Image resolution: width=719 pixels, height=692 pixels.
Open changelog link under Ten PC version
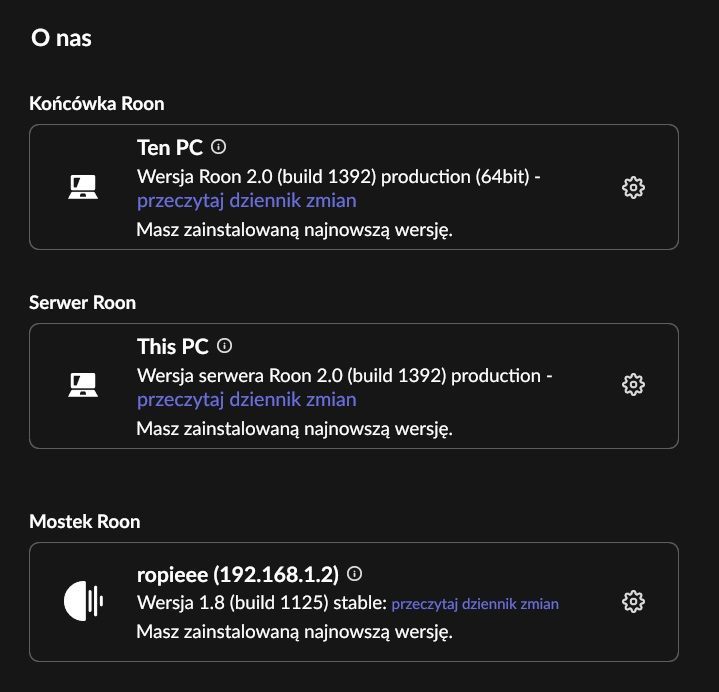247,201
